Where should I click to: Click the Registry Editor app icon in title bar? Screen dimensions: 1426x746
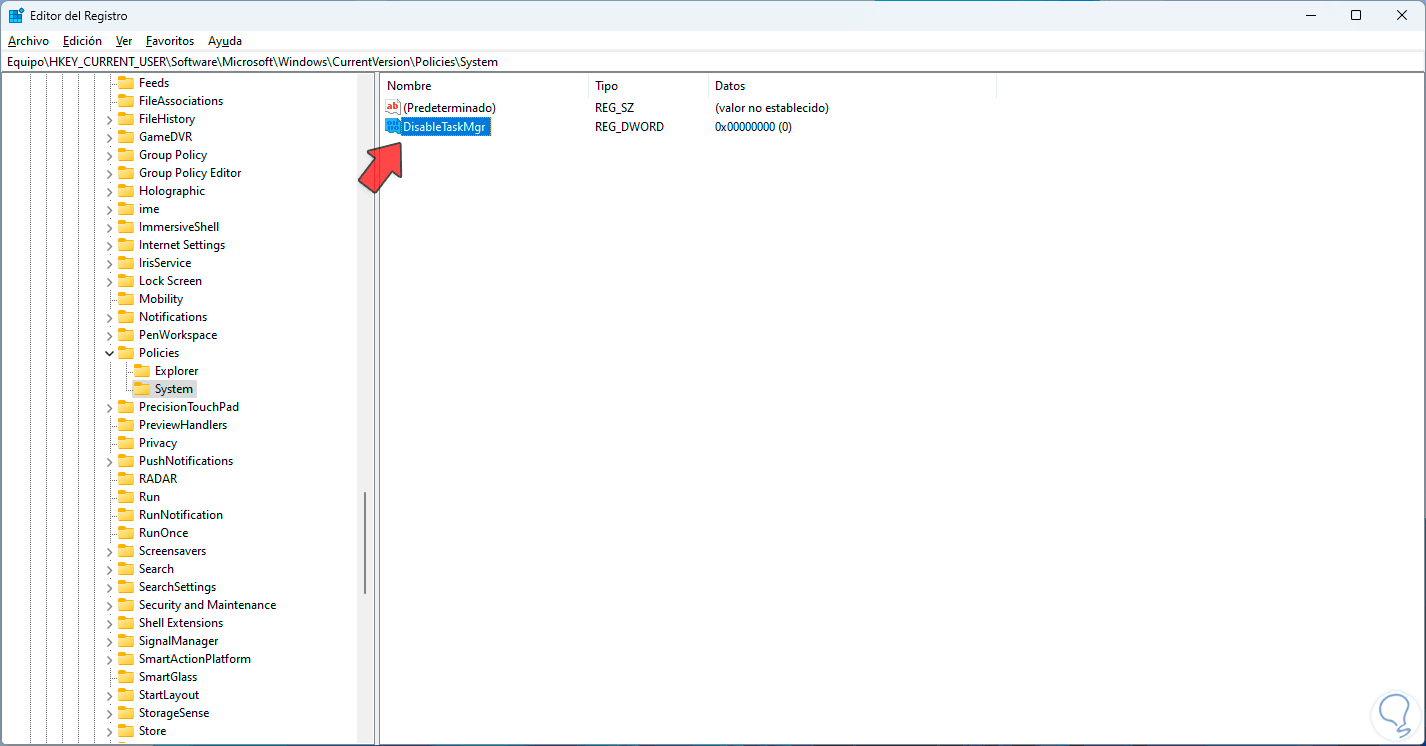(16, 15)
